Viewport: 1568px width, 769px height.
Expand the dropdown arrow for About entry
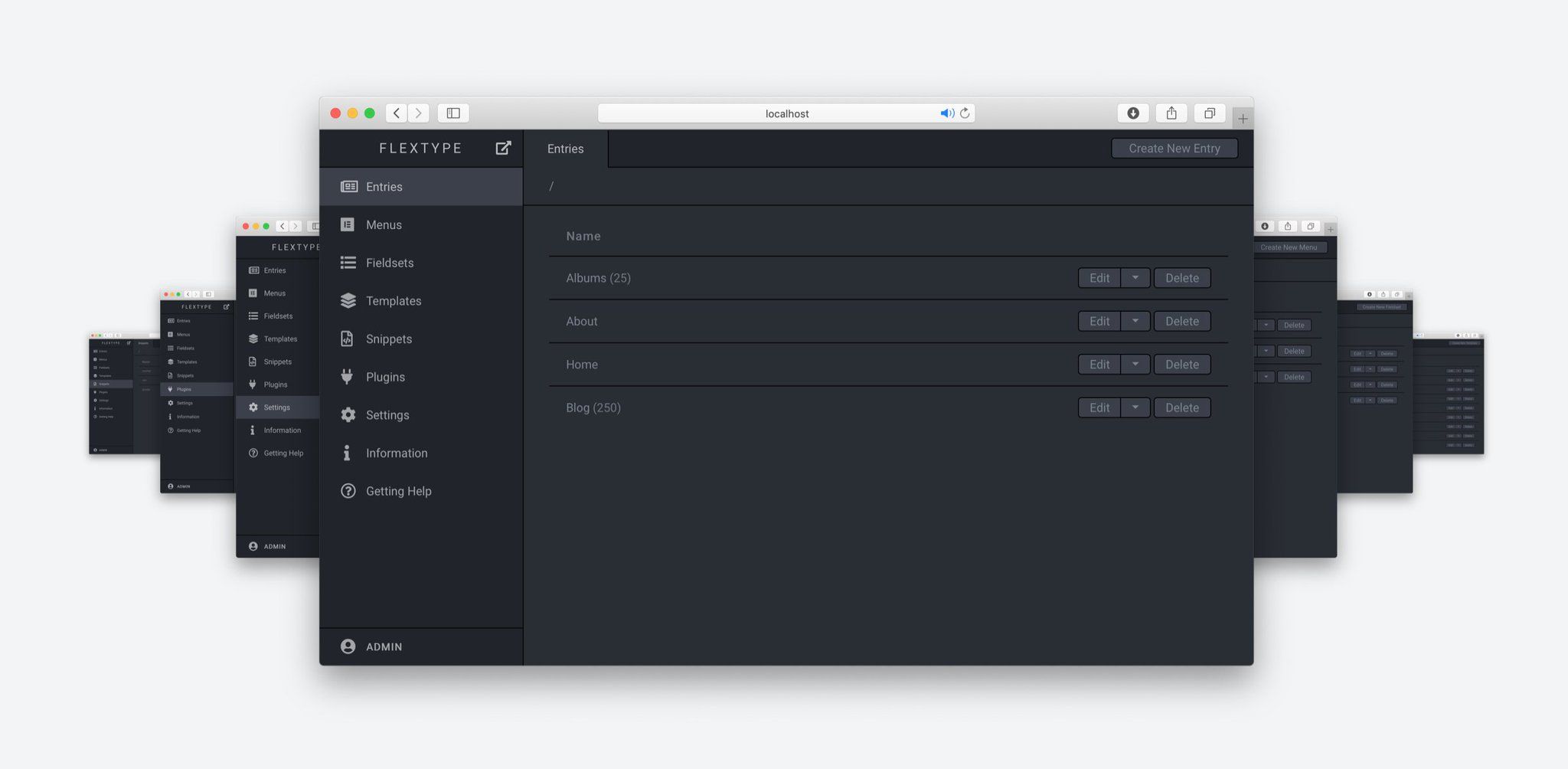(1135, 321)
